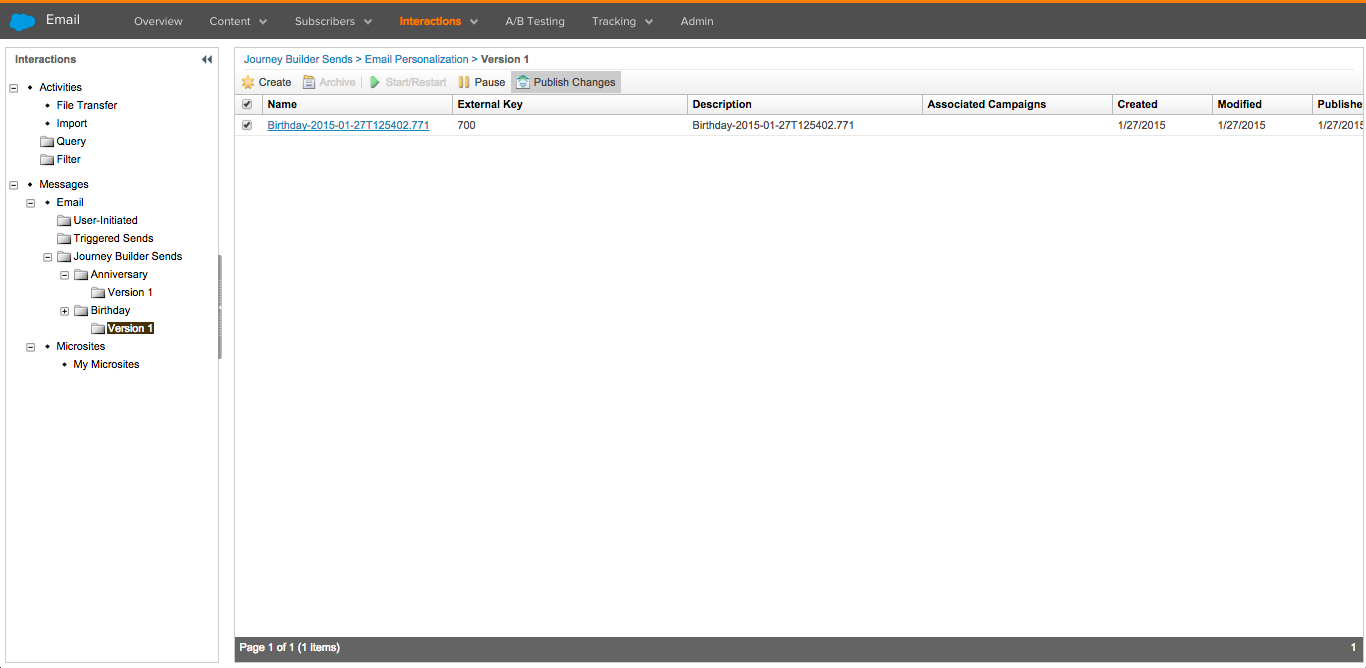The width and height of the screenshot is (1366, 668).
Task: Click Email Personalization breadcrumb link
Action: pos(416,59)
